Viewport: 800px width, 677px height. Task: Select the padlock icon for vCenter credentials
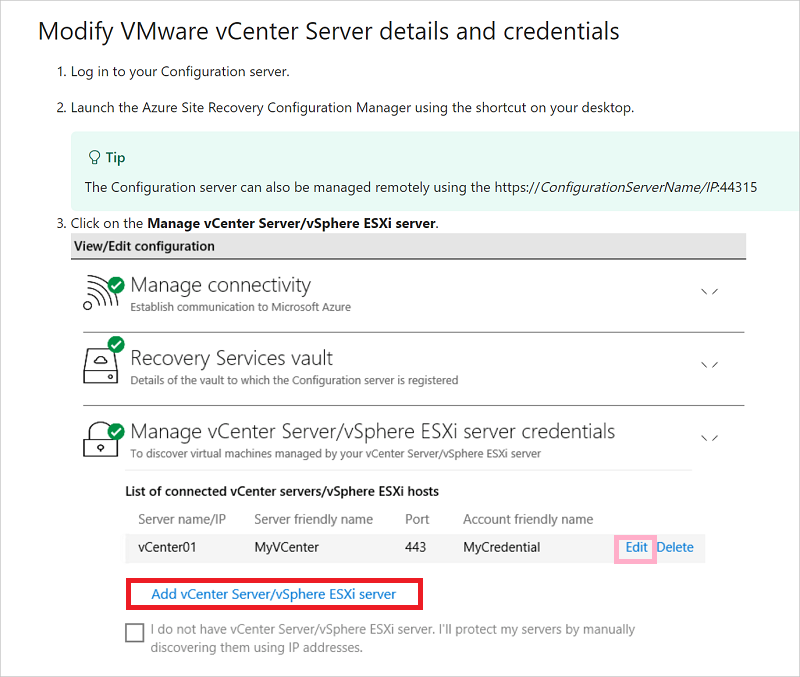[100, 440]
